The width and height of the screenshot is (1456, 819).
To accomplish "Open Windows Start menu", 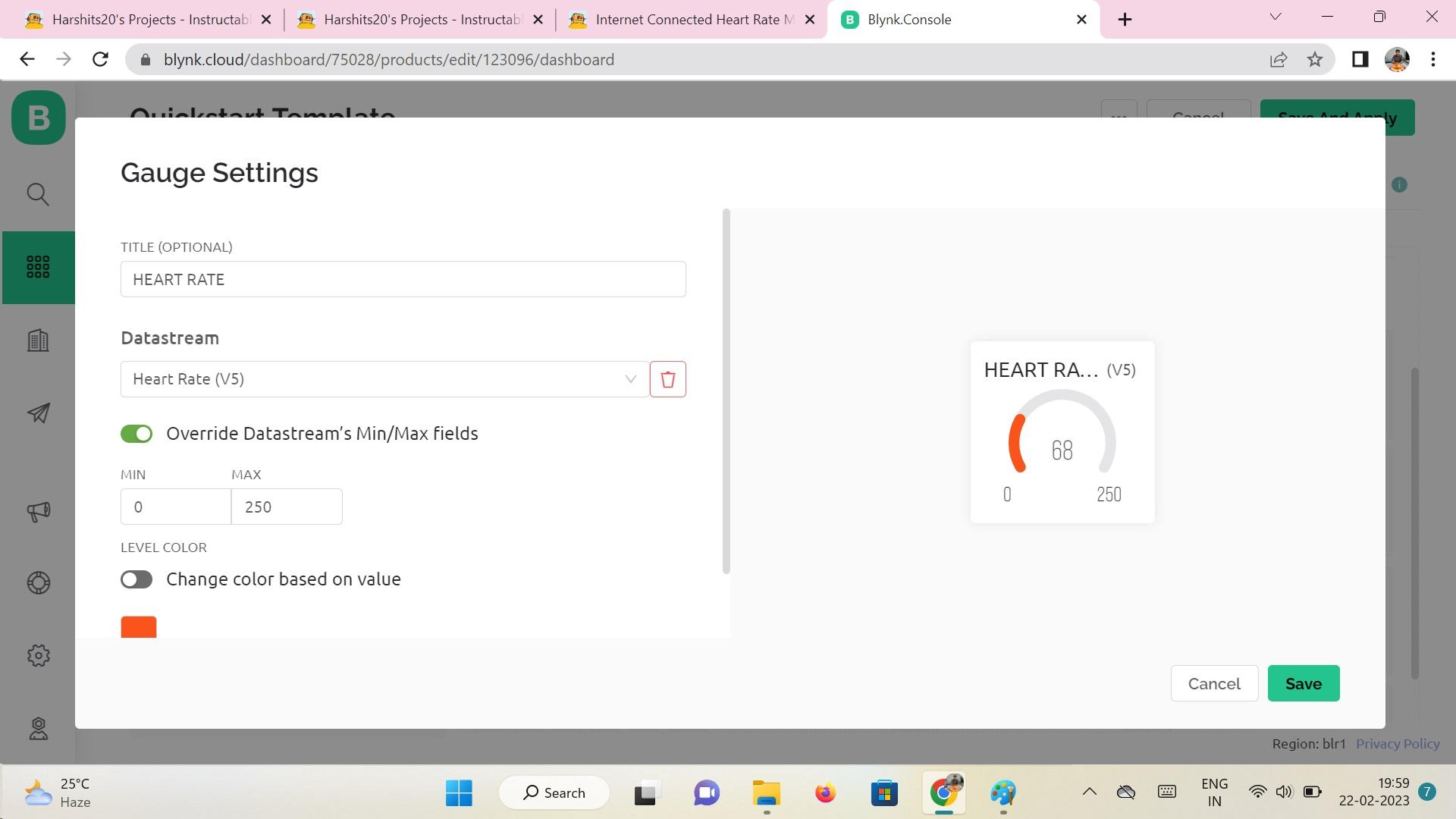I will pos(459,792).
